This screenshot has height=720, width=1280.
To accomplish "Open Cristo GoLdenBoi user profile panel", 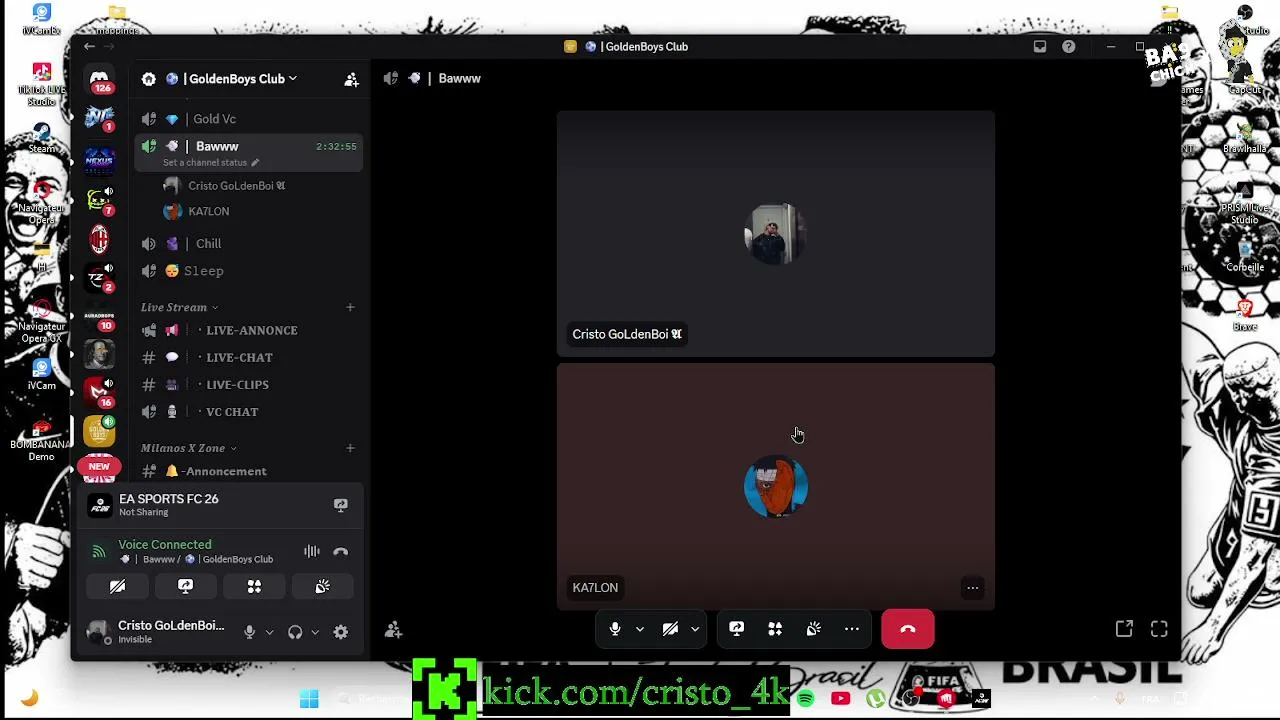I will click(158, 631).
